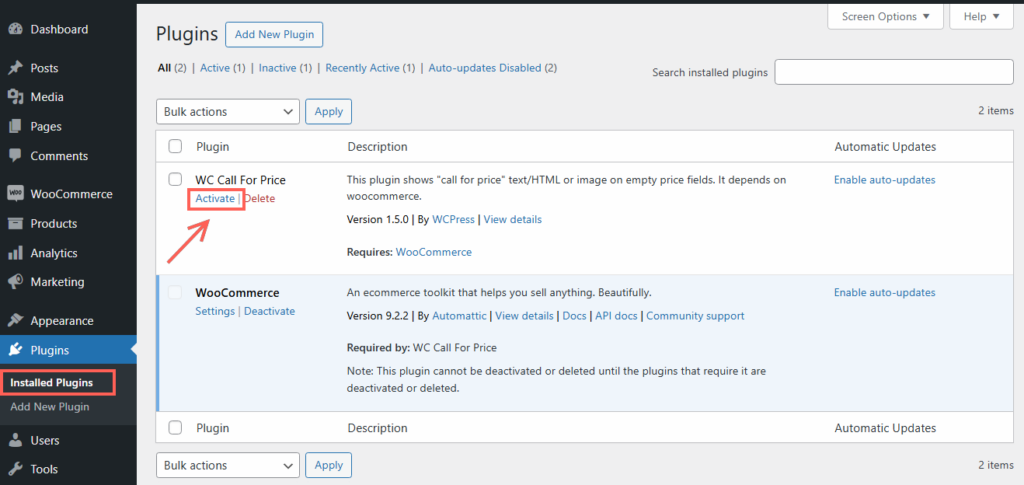The image size is (1024, 485).
Task: Click Deactivate under WooCommerce plugin
Action: point(270,311)
